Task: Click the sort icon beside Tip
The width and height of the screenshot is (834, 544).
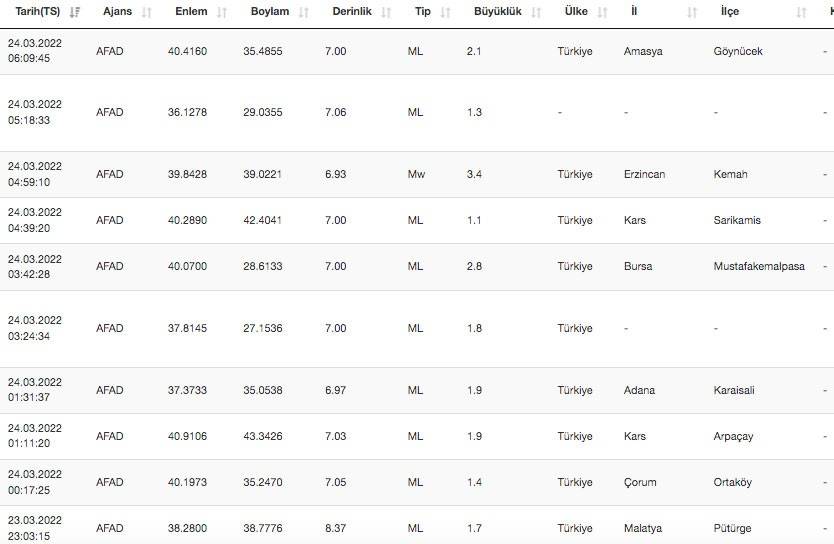Action: pos(446,13)
